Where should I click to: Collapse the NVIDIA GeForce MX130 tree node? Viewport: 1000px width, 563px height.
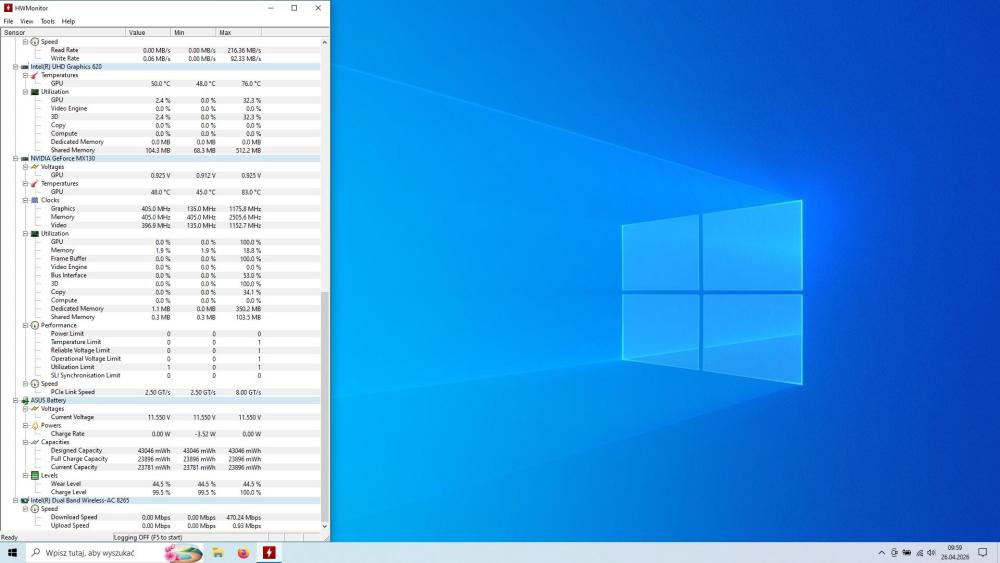(x=15, y=159)
